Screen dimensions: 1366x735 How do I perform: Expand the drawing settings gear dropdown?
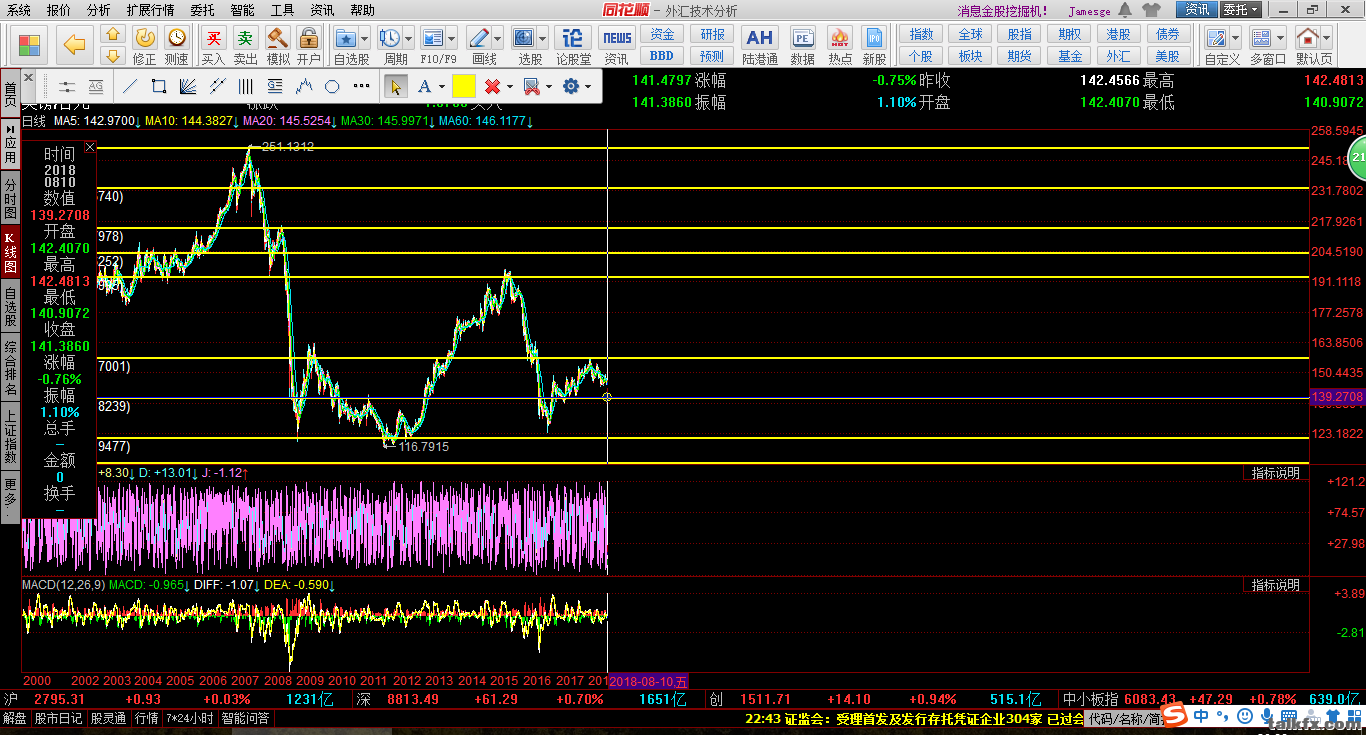[588, 87]
